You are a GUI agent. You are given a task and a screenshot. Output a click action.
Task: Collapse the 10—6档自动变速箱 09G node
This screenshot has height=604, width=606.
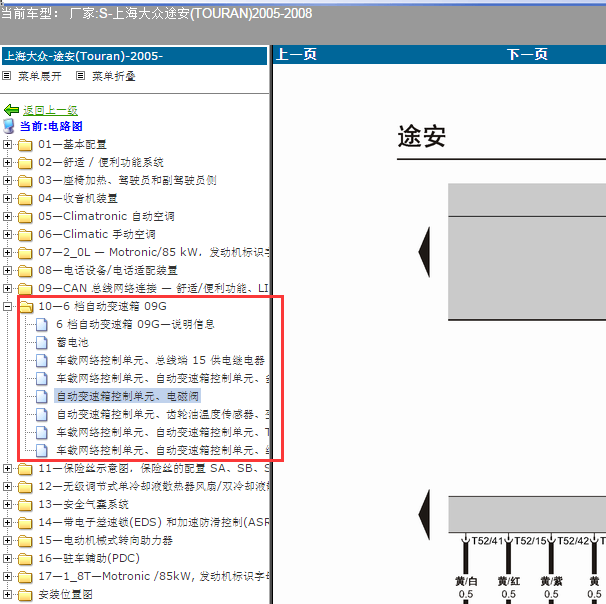point(7,306)
